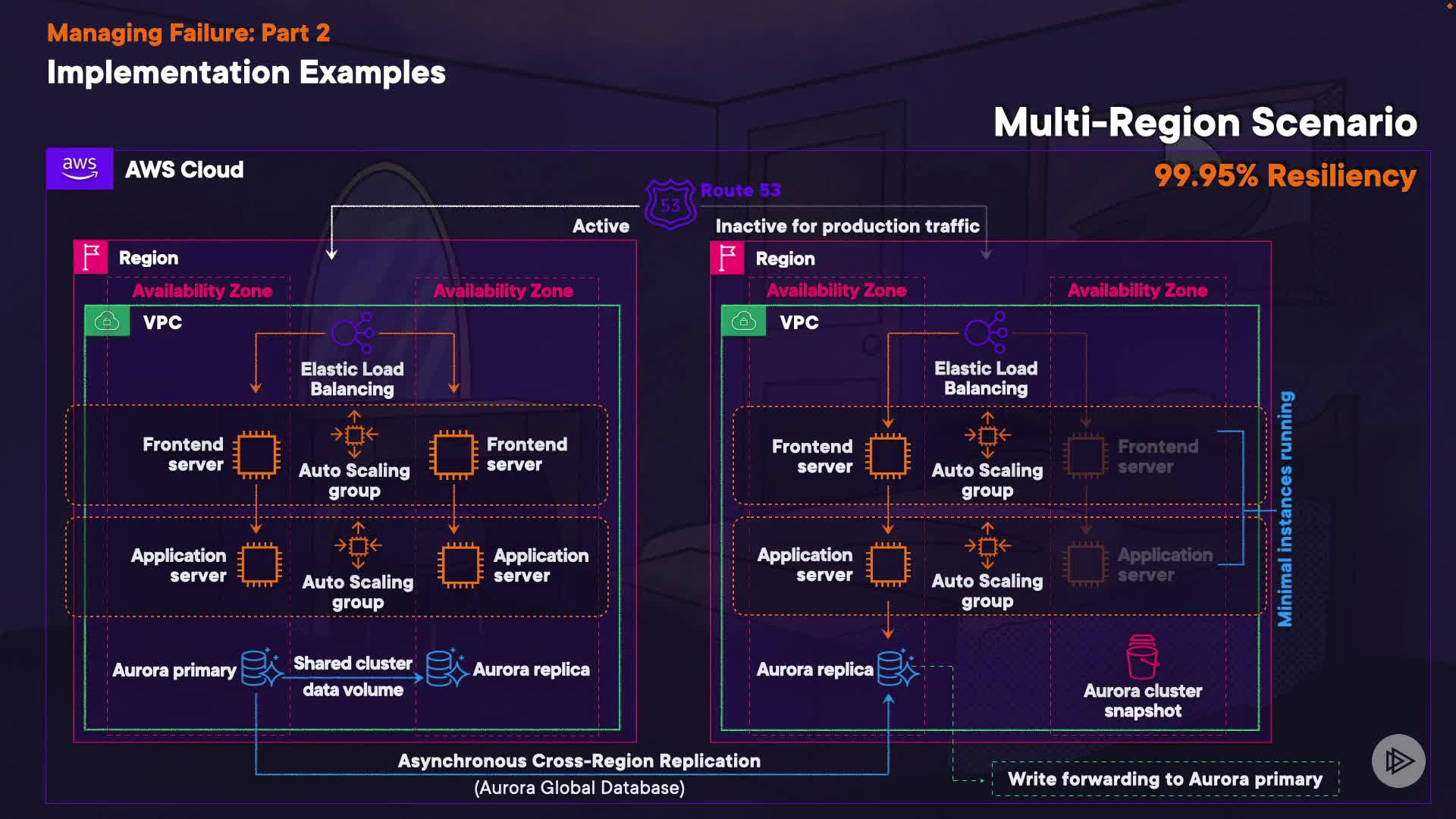Click the Shared cluster data volume label
Image resolution: width=1456 pixels, height=819 pixels.
click(x=353, y=676)
